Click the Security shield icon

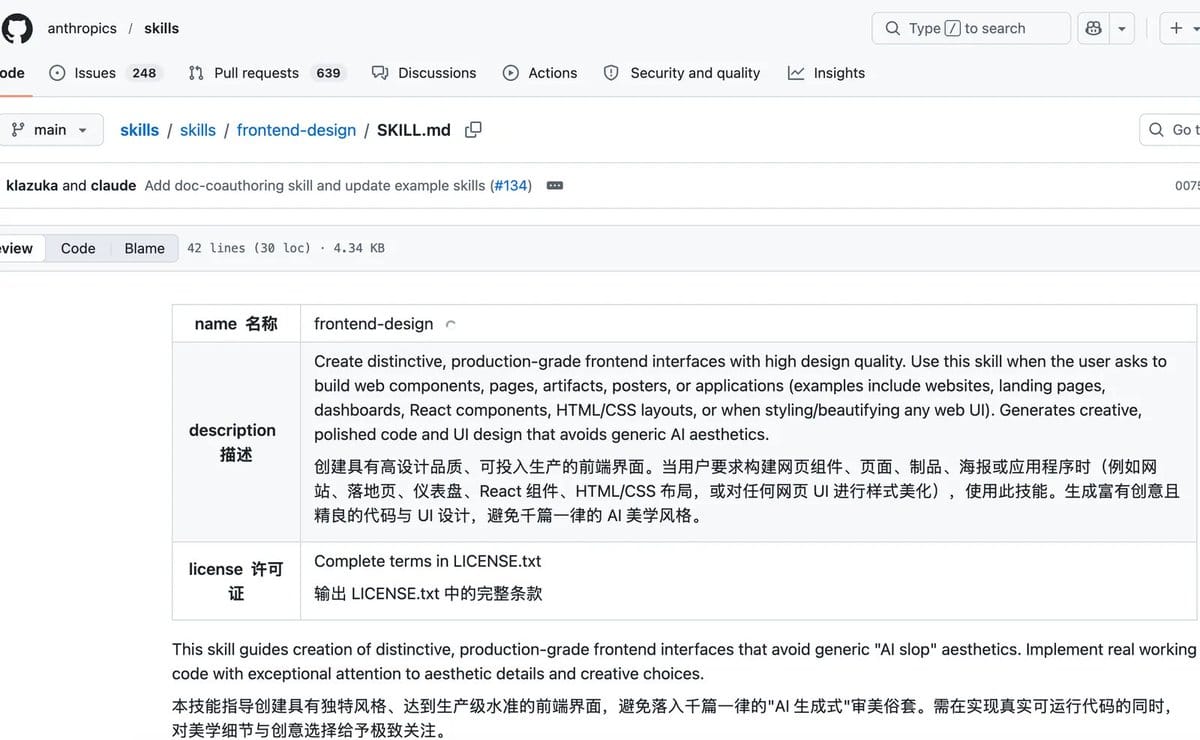611,73
